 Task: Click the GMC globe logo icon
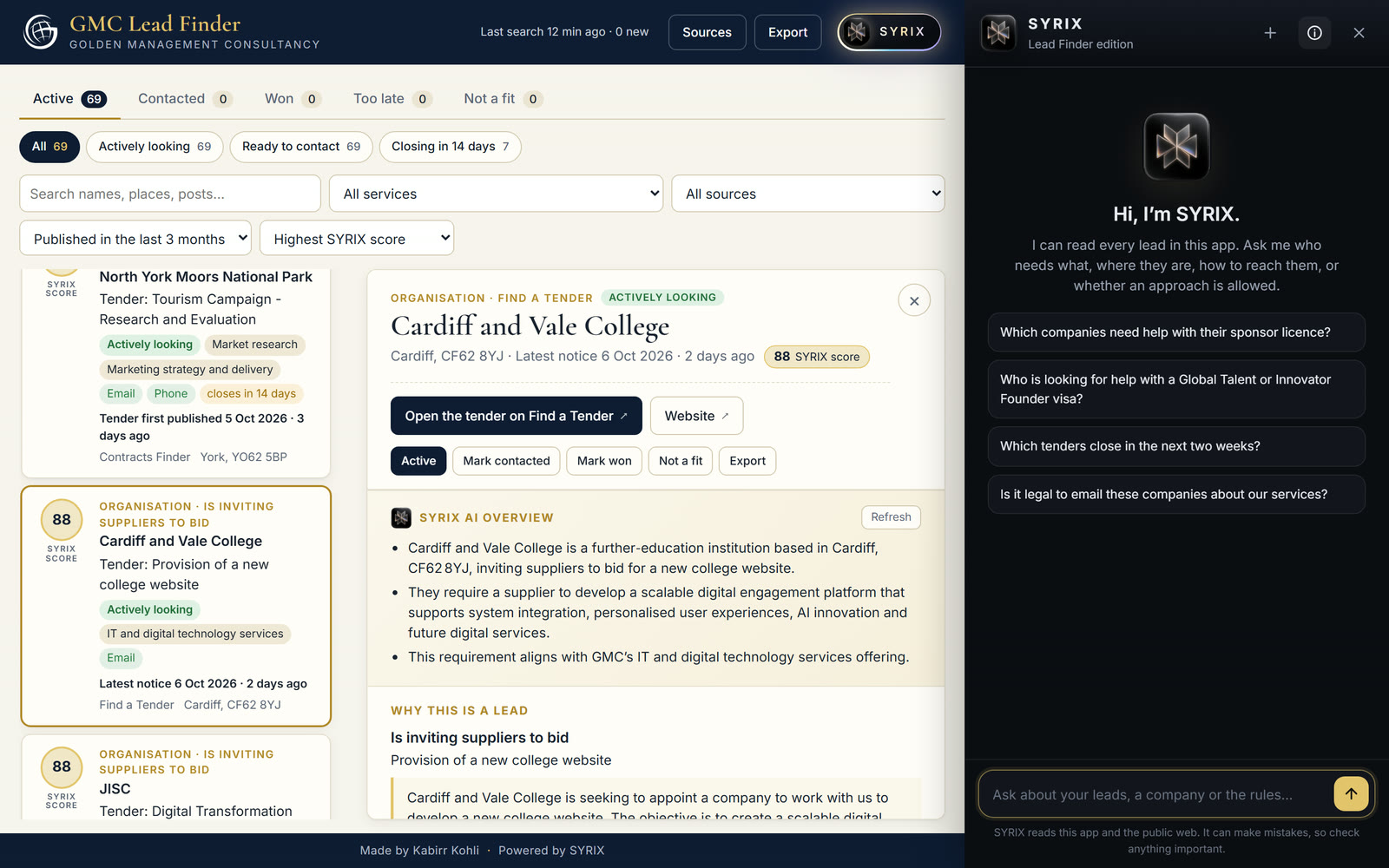[40, 32]
